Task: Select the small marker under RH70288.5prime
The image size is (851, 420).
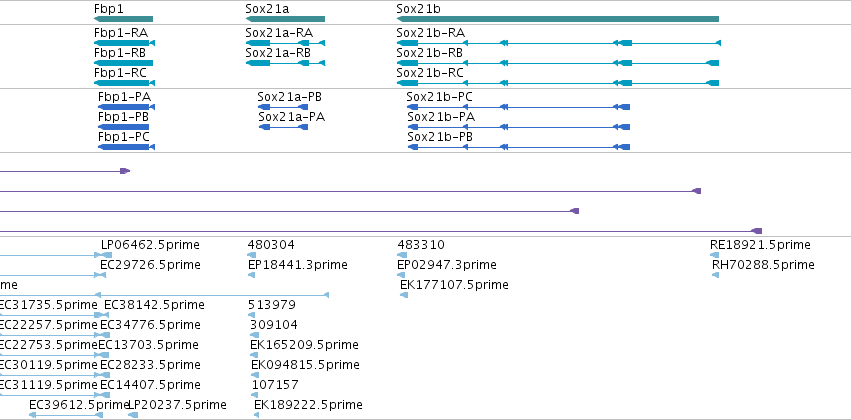Action: tap(715, 275)
